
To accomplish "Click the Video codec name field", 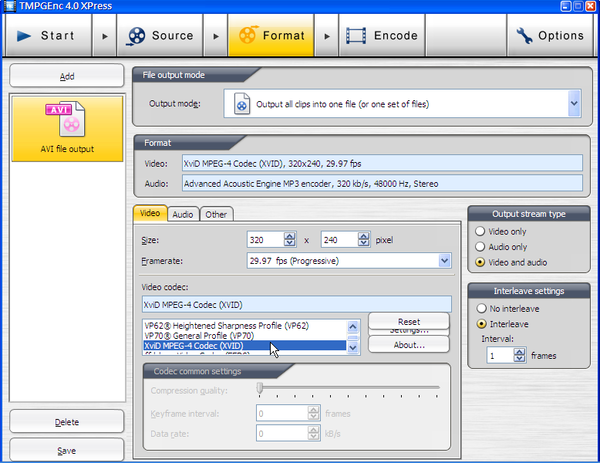I will (297, 305).
